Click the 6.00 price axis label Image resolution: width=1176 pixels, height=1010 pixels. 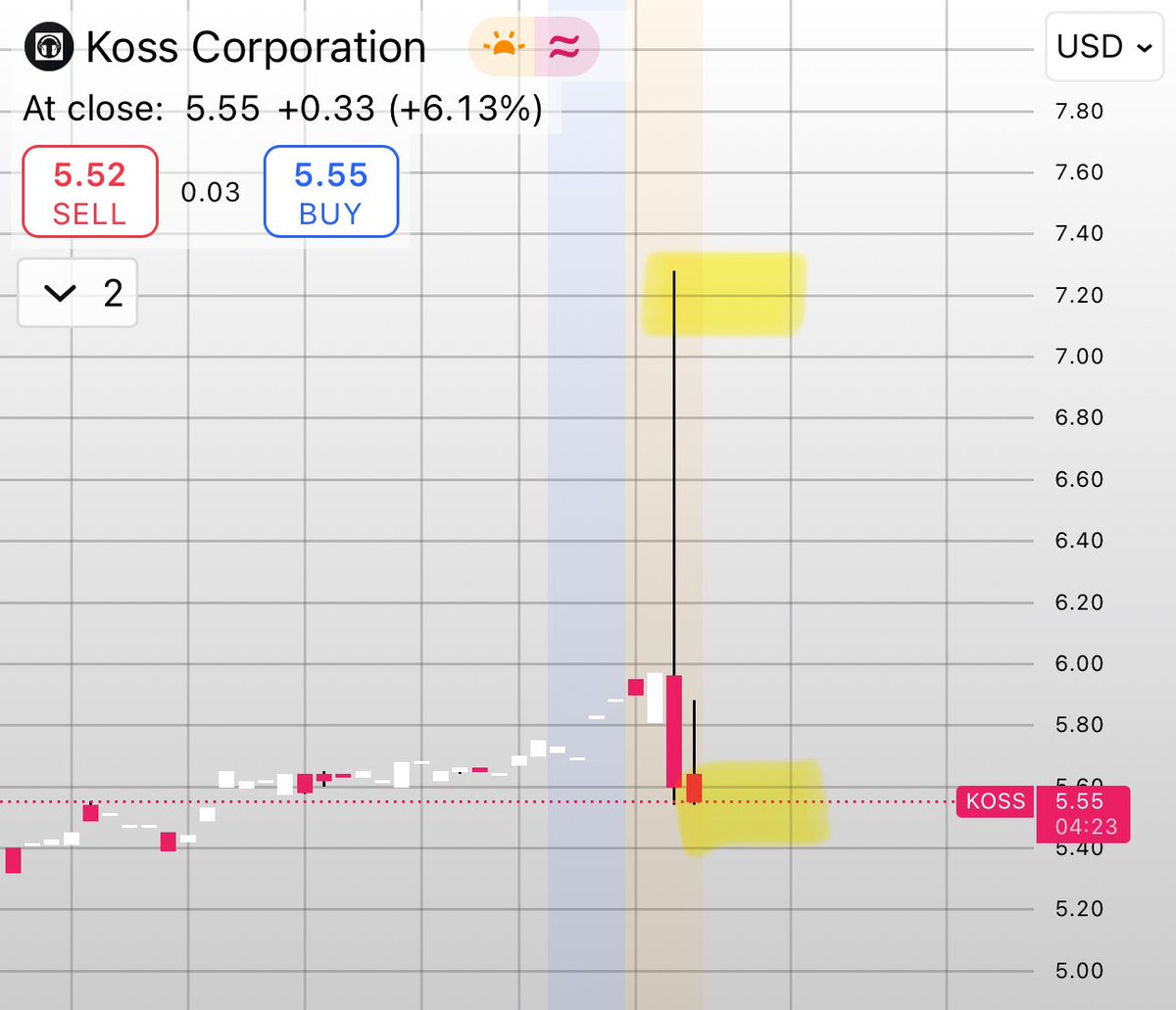pyautogui.click(x=1079, y=663)
